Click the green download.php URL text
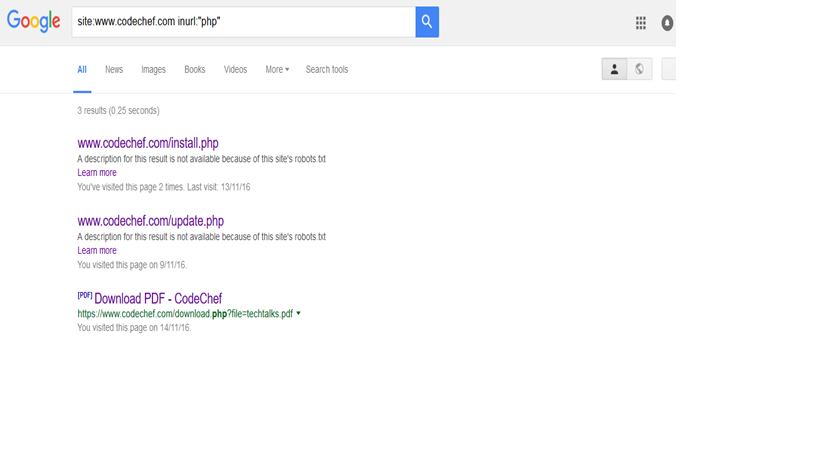Image resolution: width=819 pixels, height=460 pixels. point(185,314)
